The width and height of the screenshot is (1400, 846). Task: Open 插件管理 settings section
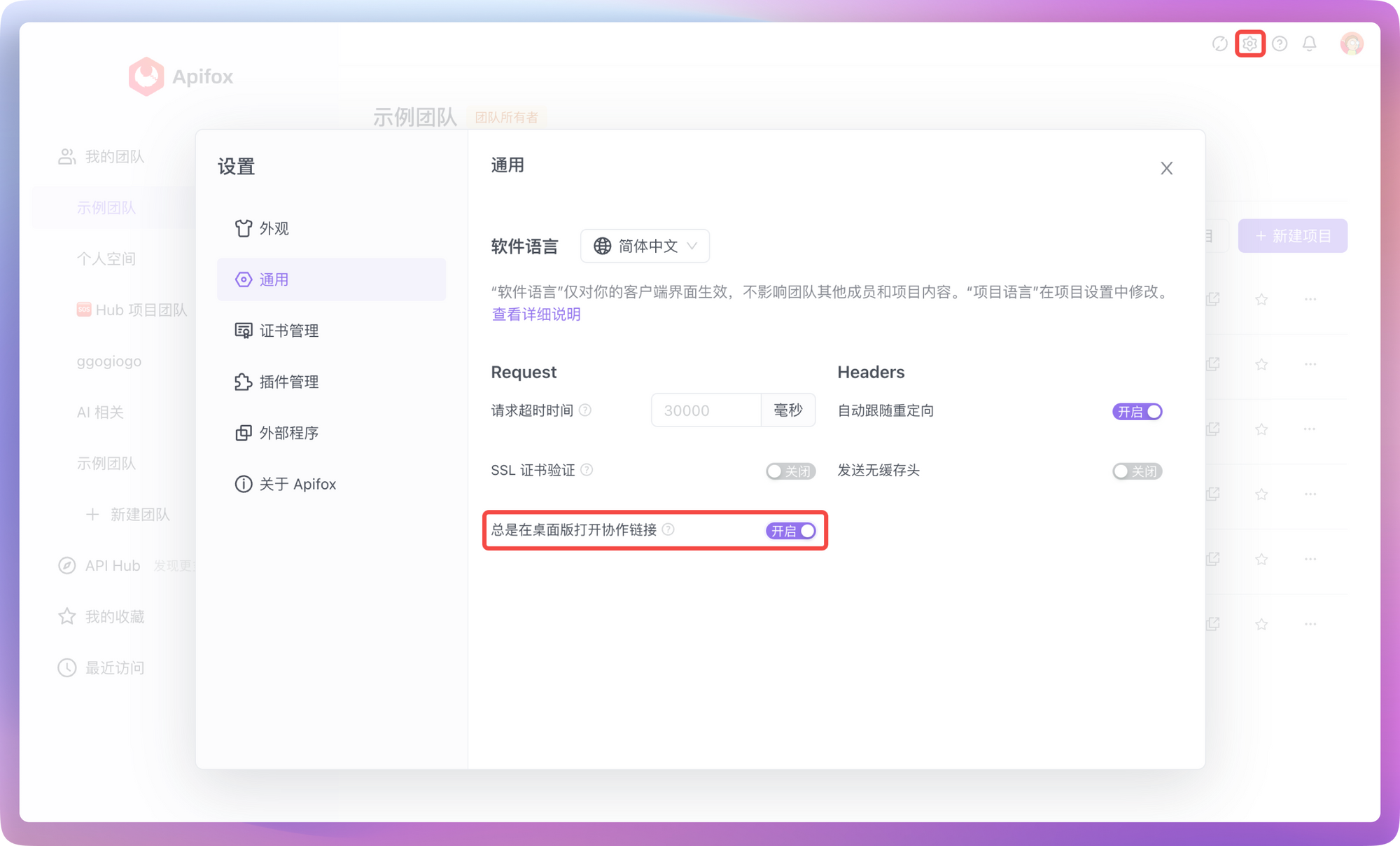pos(331,382)
